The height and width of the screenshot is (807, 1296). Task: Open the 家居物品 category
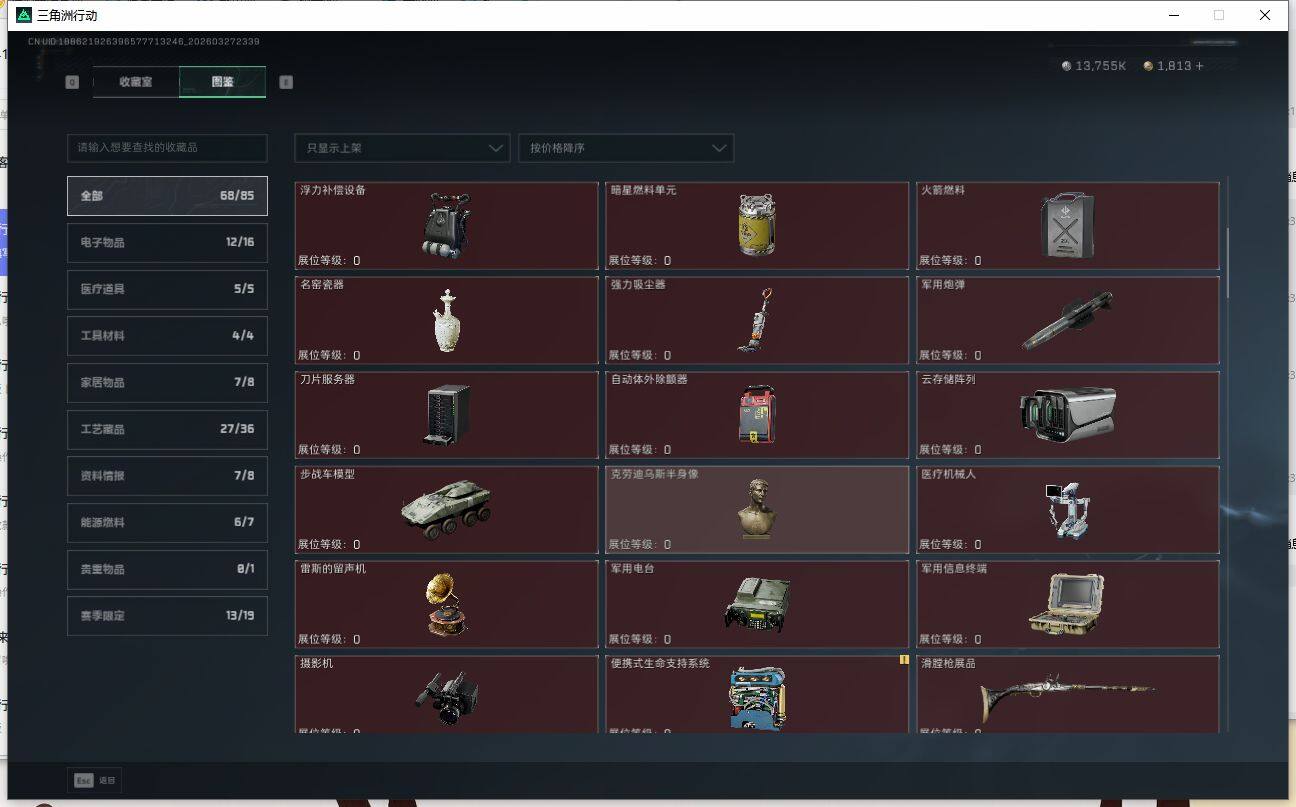(167, 382)
